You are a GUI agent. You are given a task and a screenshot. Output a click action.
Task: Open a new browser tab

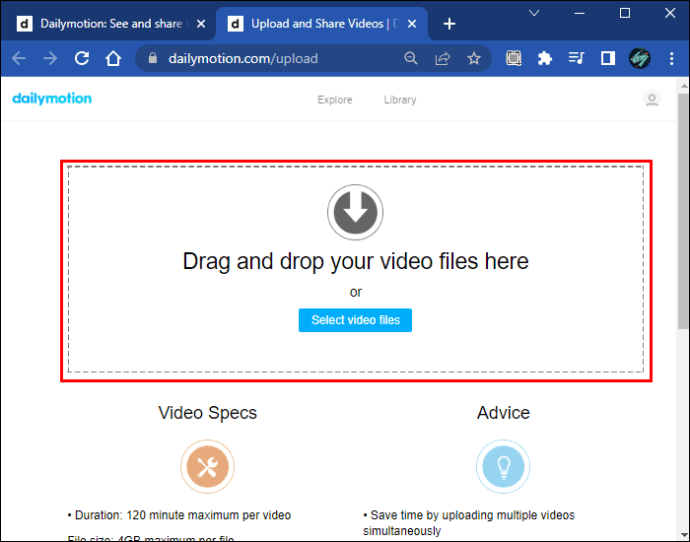pyautogui.click(x=449, y=24)
